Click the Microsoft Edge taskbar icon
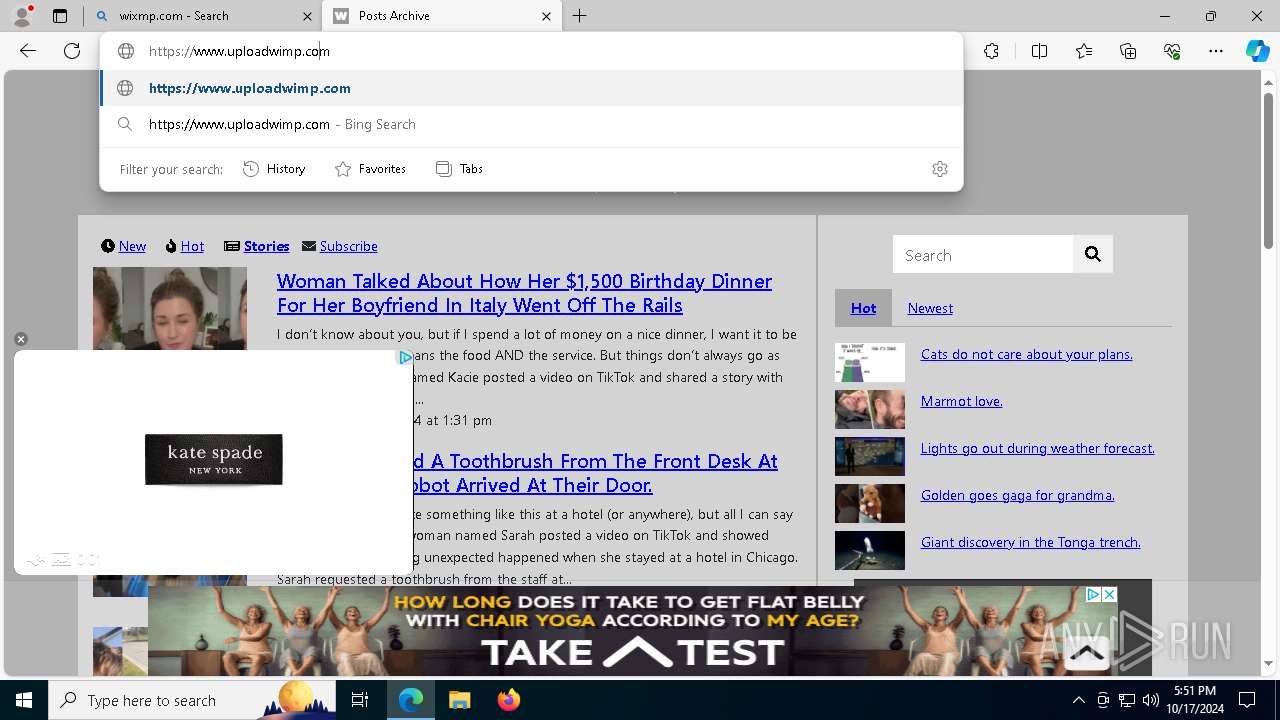 [x=411, y=700]
